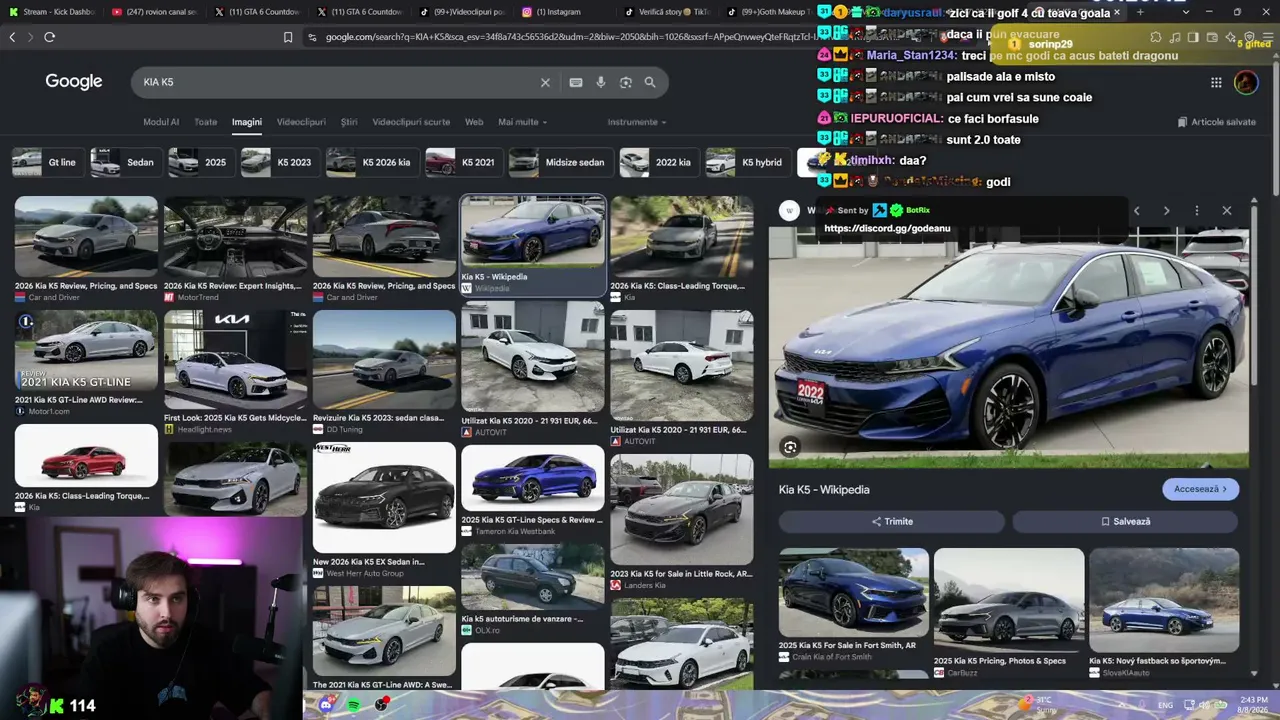
Task: Apply the K5 2023 filter chip
Action: (282, 162)
